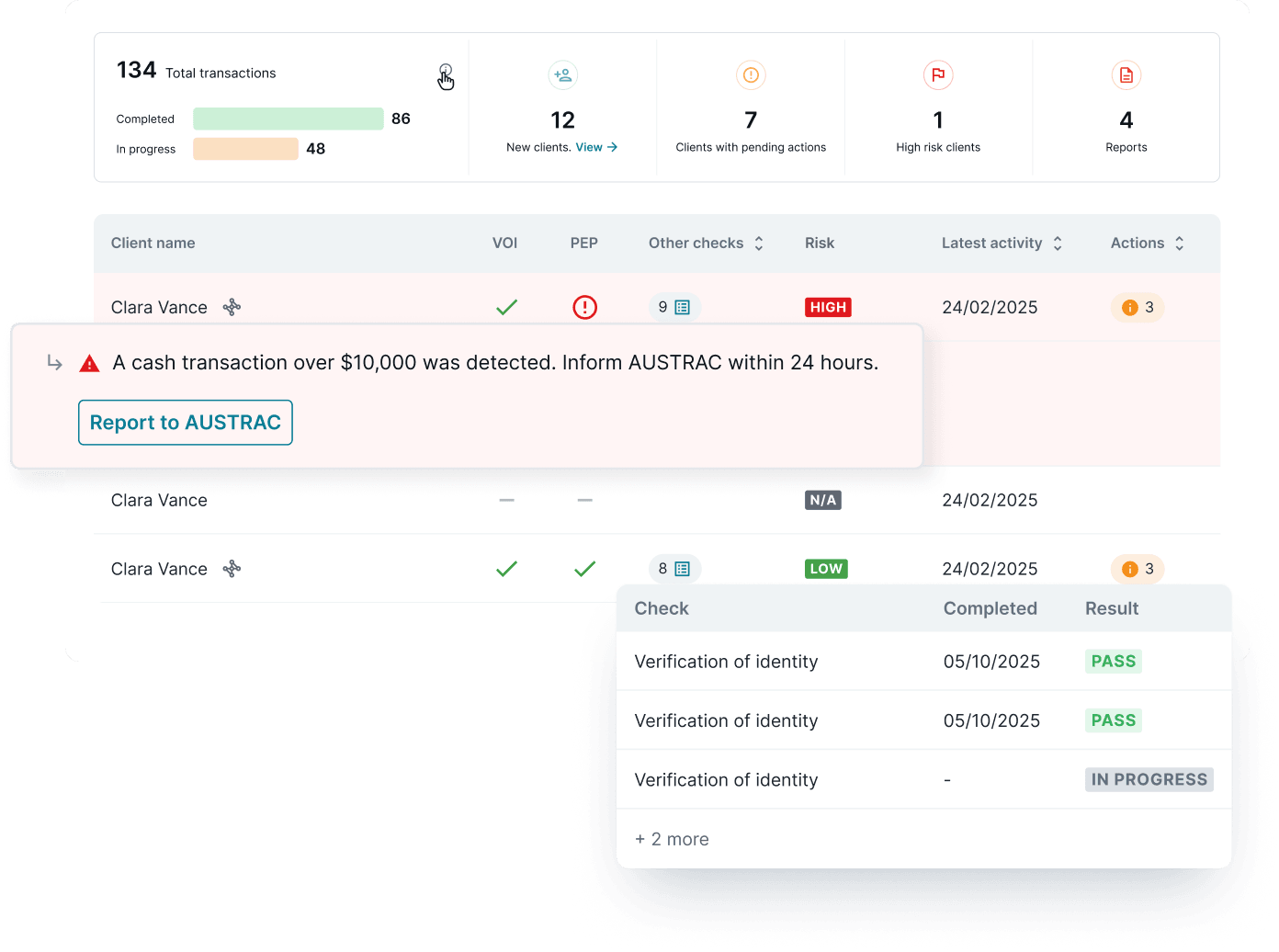Sort by Actions column

[x=1179, y=244]
